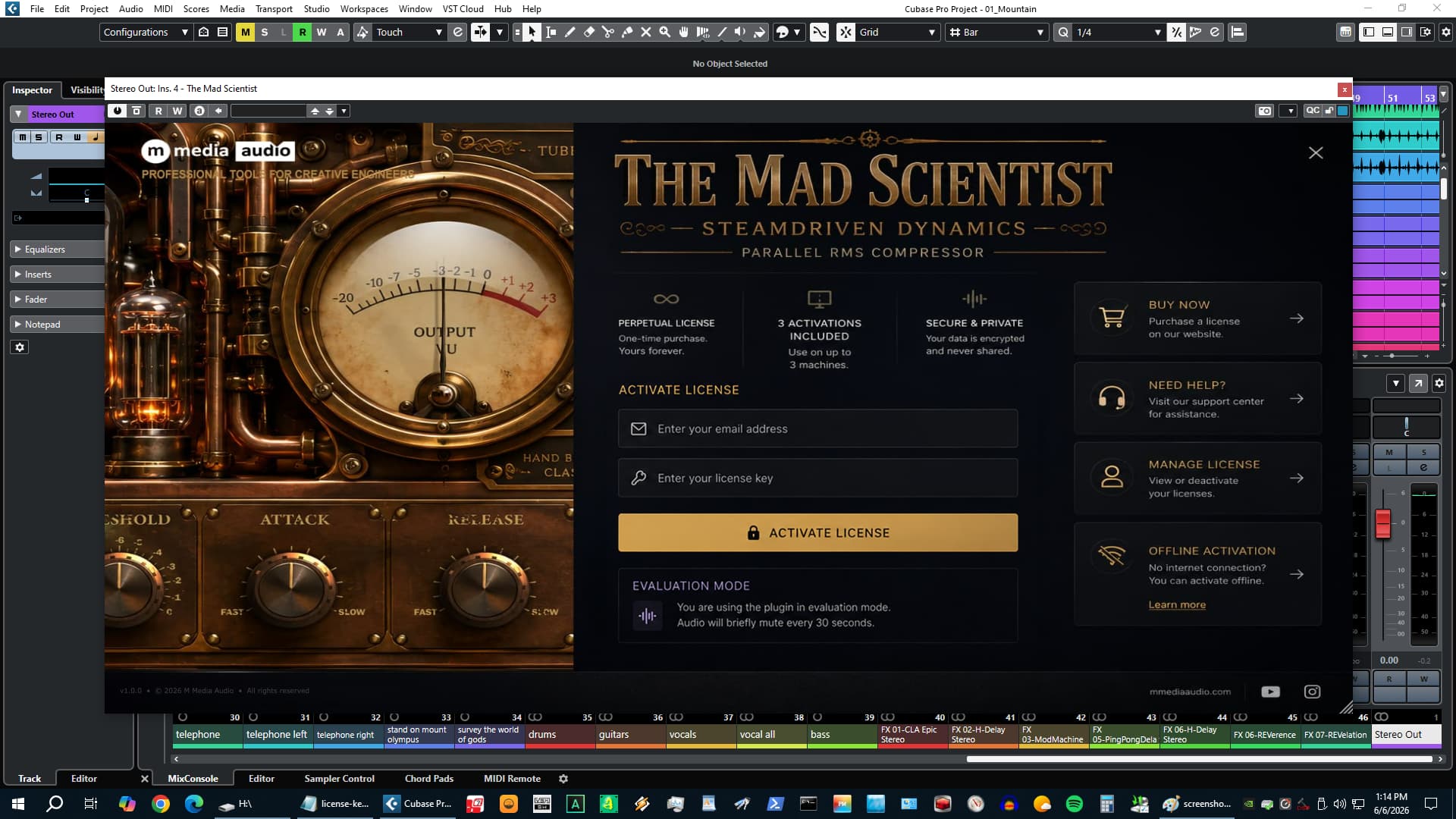
Task: Toggle plugin Read automation R button
Action: pyautogui.click(x=158, y=111)
